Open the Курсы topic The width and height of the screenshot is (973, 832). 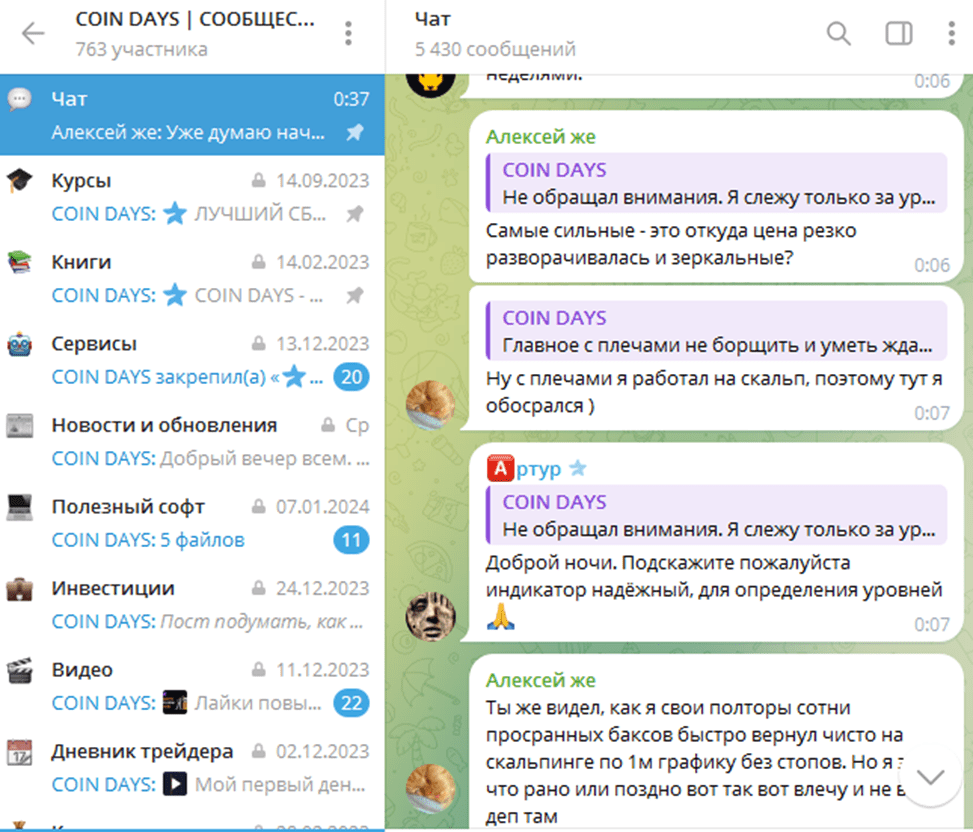(192, 197)
